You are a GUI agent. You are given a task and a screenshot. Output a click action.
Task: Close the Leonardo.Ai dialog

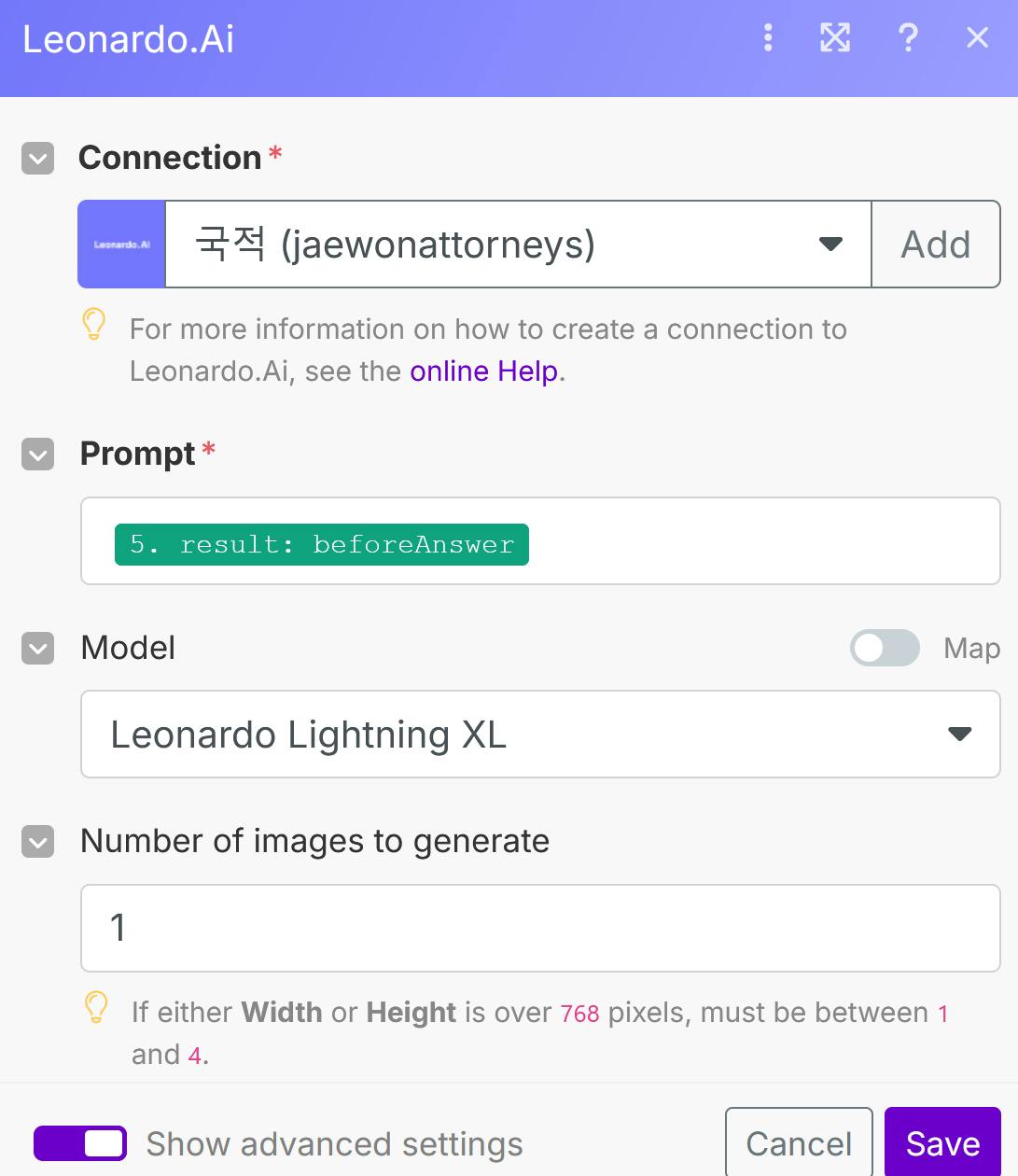coord(977,38)
